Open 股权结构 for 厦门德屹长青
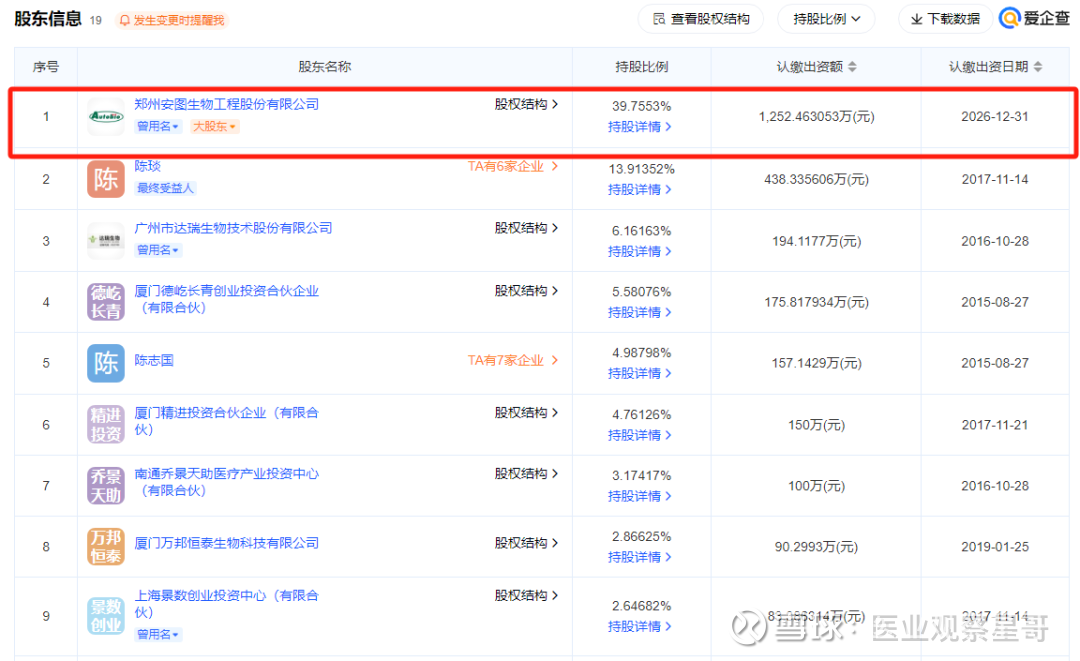 click(x=526, y=291)
